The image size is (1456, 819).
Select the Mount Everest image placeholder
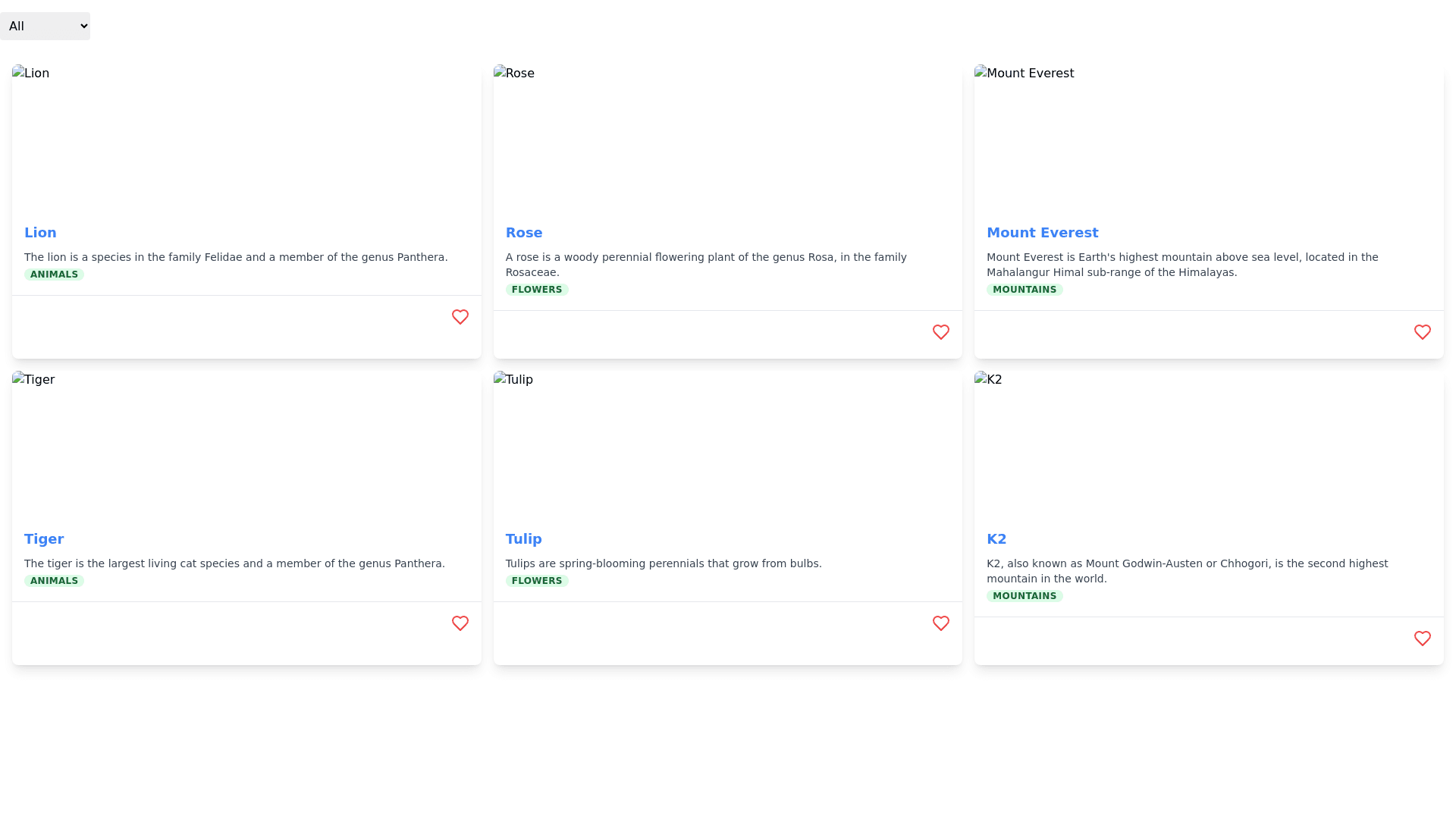click(1208, 138)
